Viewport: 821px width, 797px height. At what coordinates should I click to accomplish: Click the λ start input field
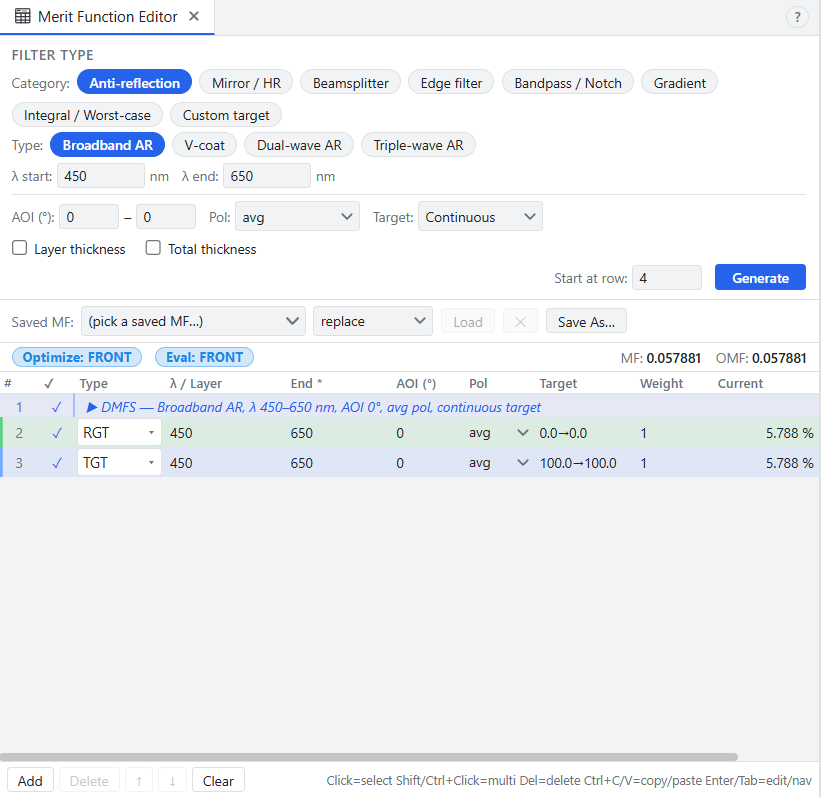(x=101, y=175)
